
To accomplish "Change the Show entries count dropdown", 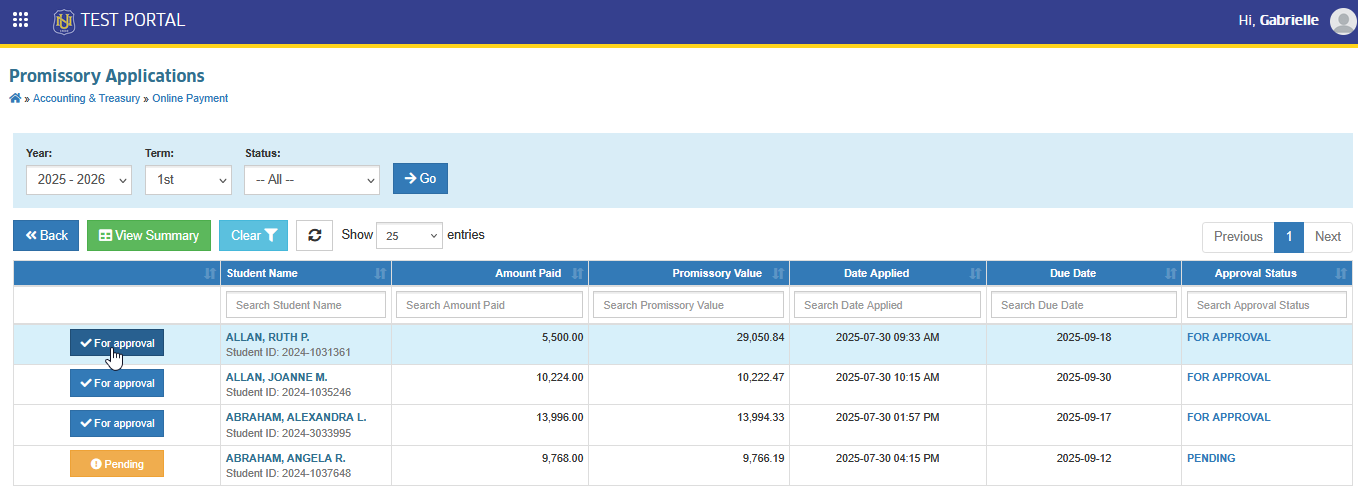I will tap(409, 235).
